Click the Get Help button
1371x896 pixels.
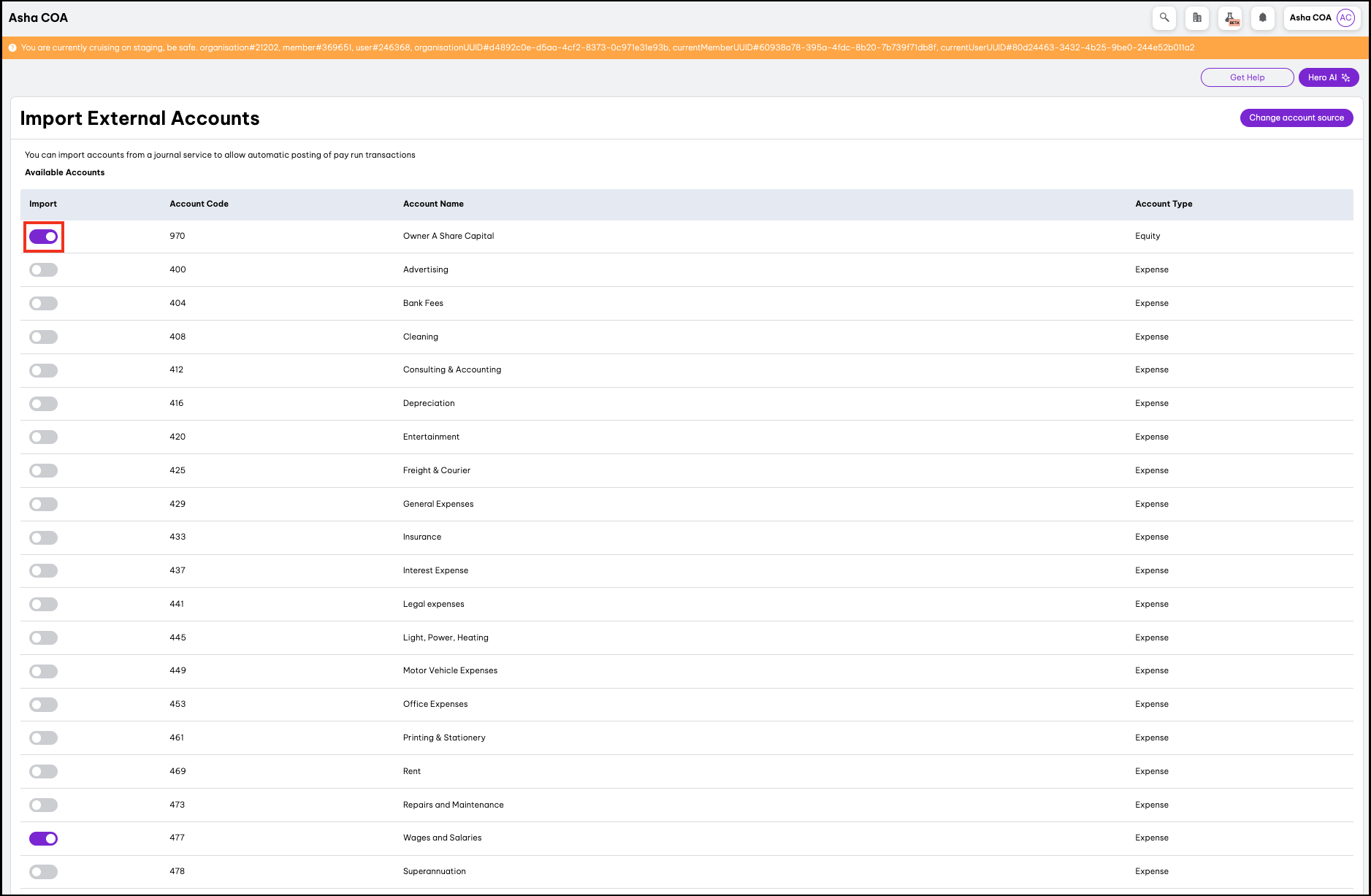[x=1247, y=77]
